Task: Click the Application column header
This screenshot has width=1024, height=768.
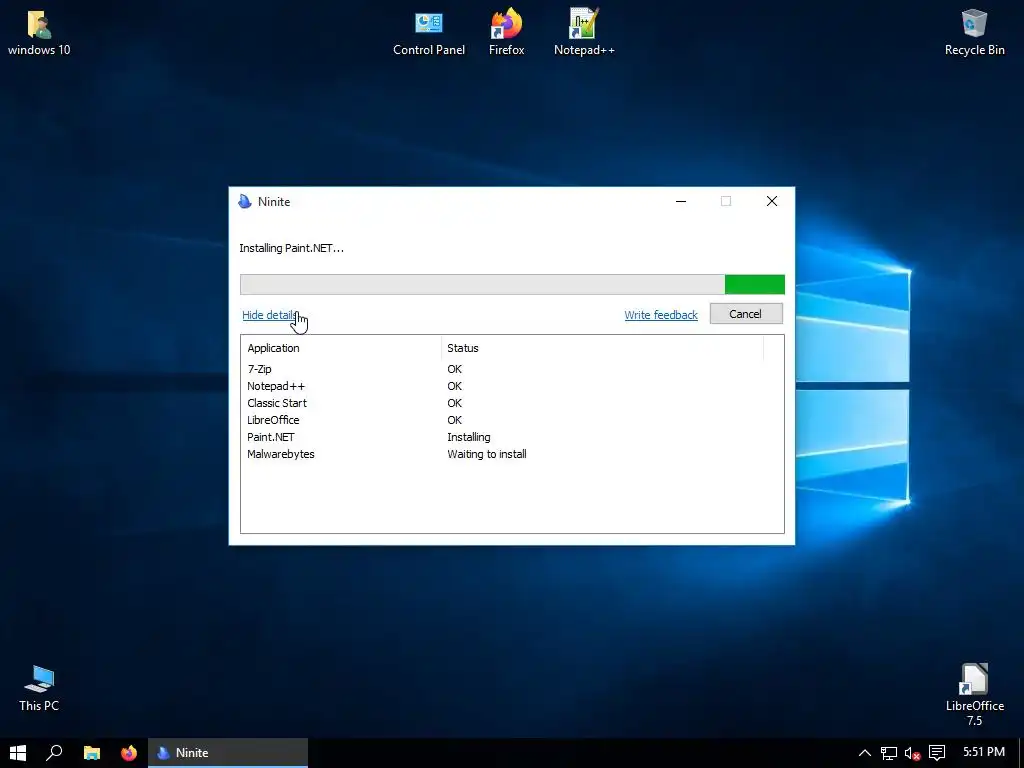Action: pyautogui.click(x=341, y=348)
